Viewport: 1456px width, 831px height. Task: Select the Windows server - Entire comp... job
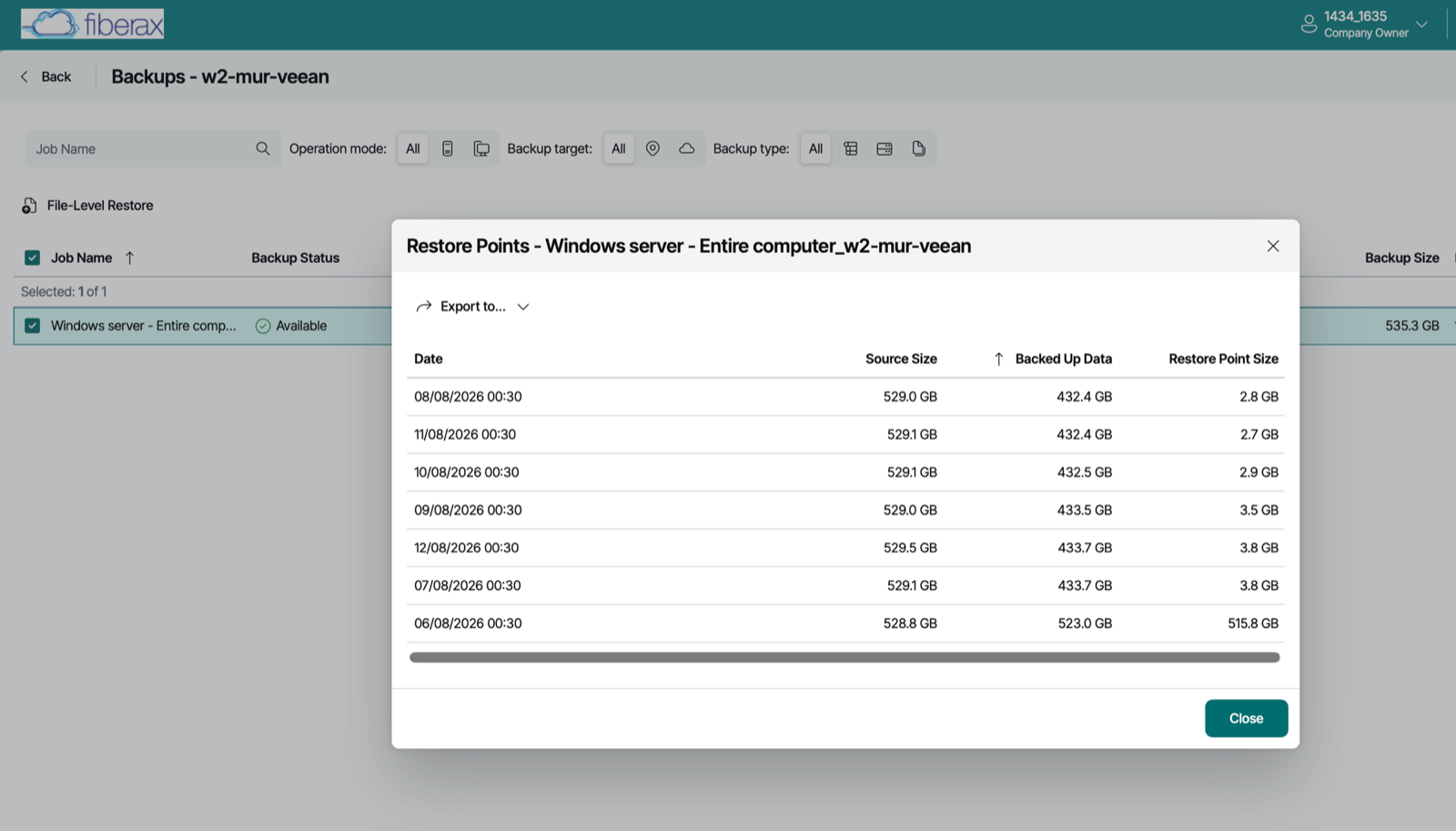pyautogui.click(x=143, y=326)
